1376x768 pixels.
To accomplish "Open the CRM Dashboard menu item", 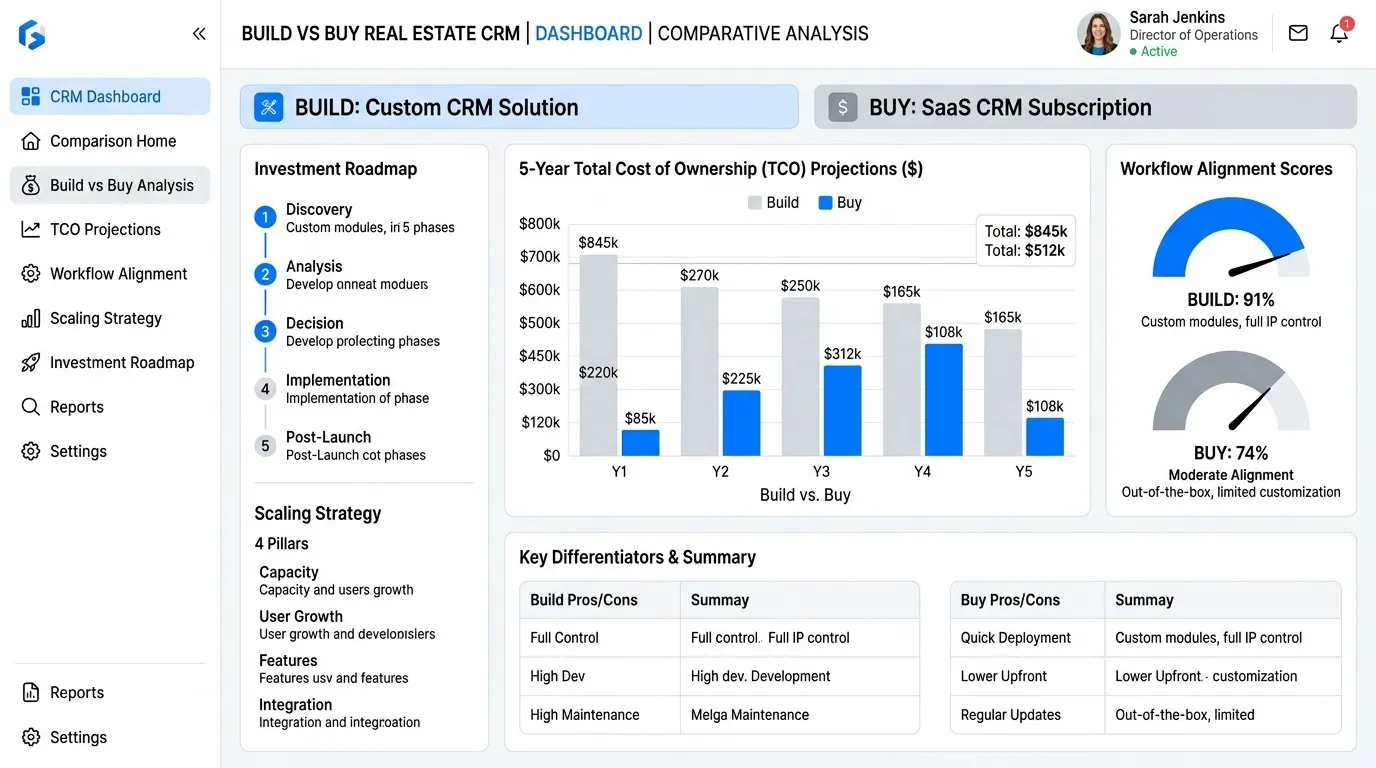I will pos(110,96).
